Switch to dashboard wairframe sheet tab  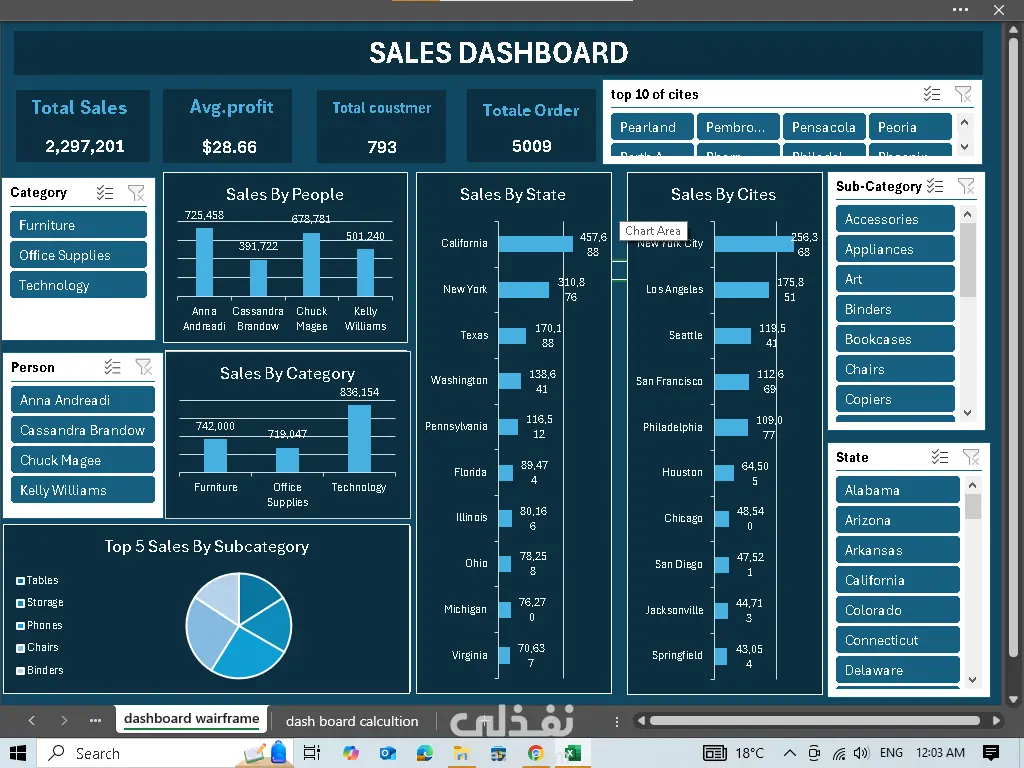coord(191,719)
